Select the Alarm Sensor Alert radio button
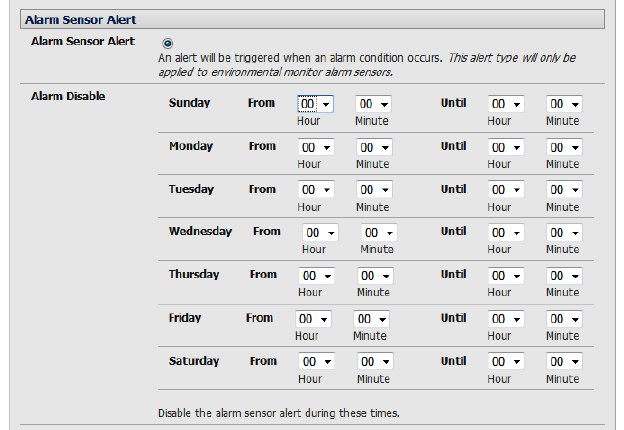The image size is (624, 430). pos(167,42)
